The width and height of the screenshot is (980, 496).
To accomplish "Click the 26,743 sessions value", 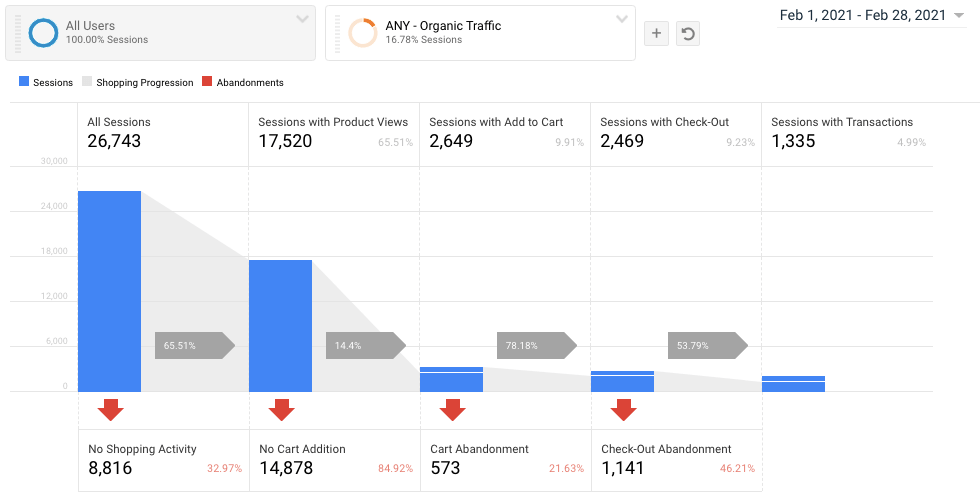I will [x=114, y=141].
